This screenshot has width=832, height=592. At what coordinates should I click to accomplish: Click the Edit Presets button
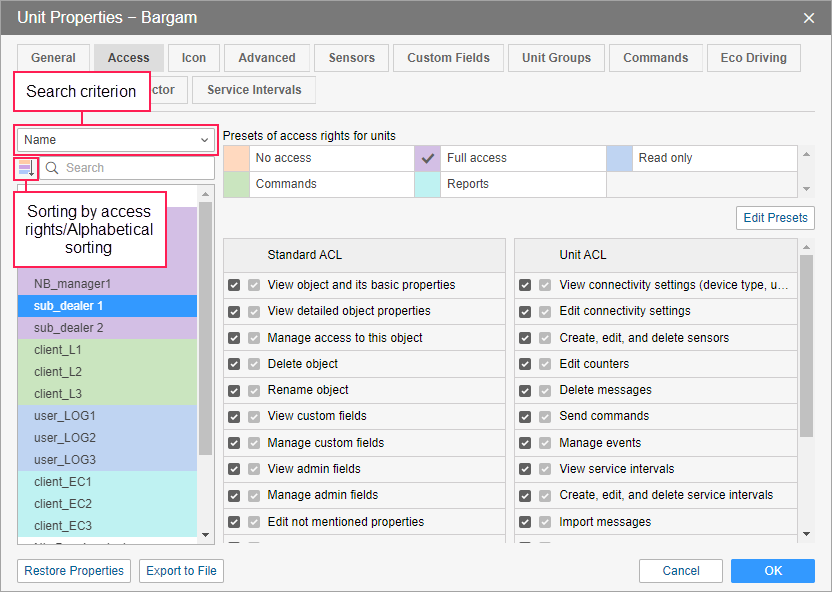point(775,218)
